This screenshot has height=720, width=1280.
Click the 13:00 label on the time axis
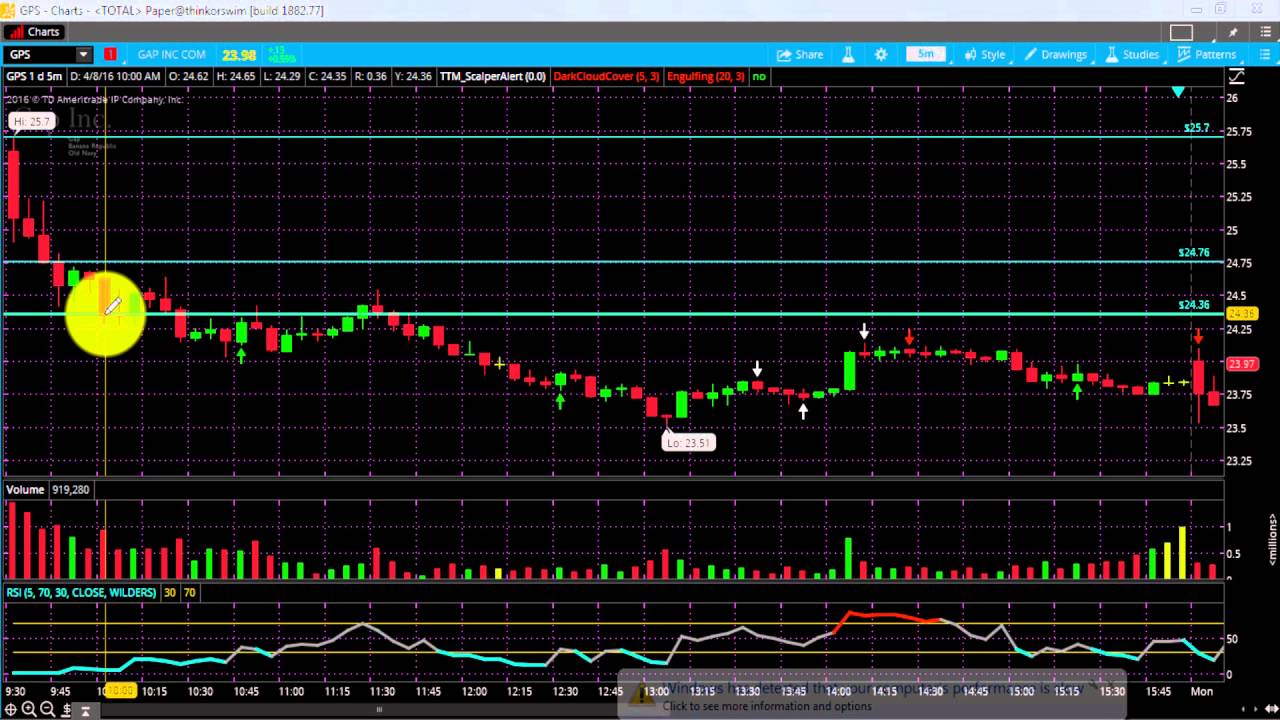click(656, 691)
